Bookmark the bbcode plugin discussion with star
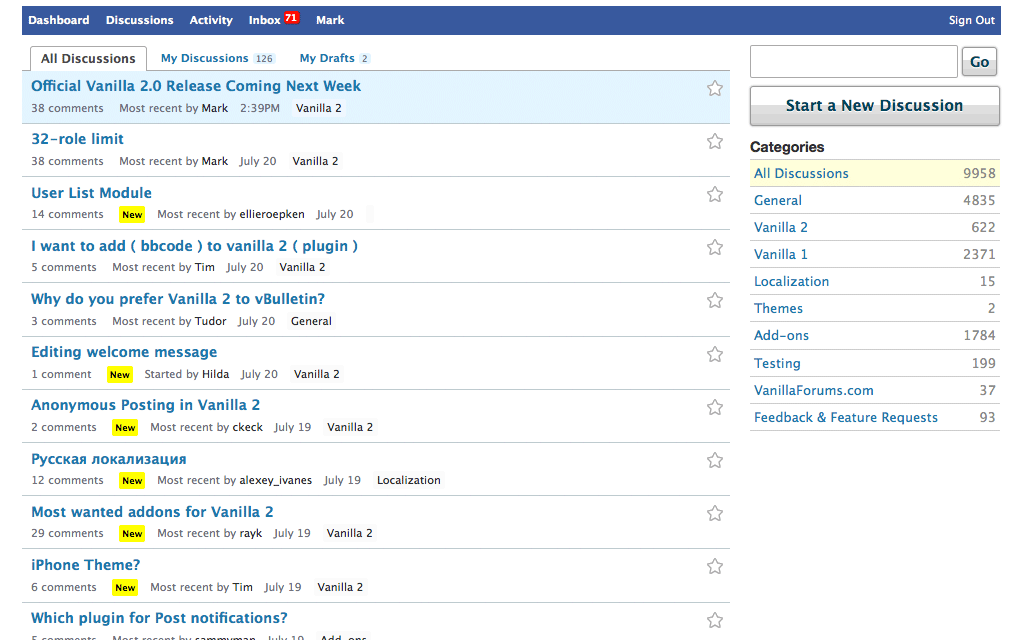 (x=714, y=247)
